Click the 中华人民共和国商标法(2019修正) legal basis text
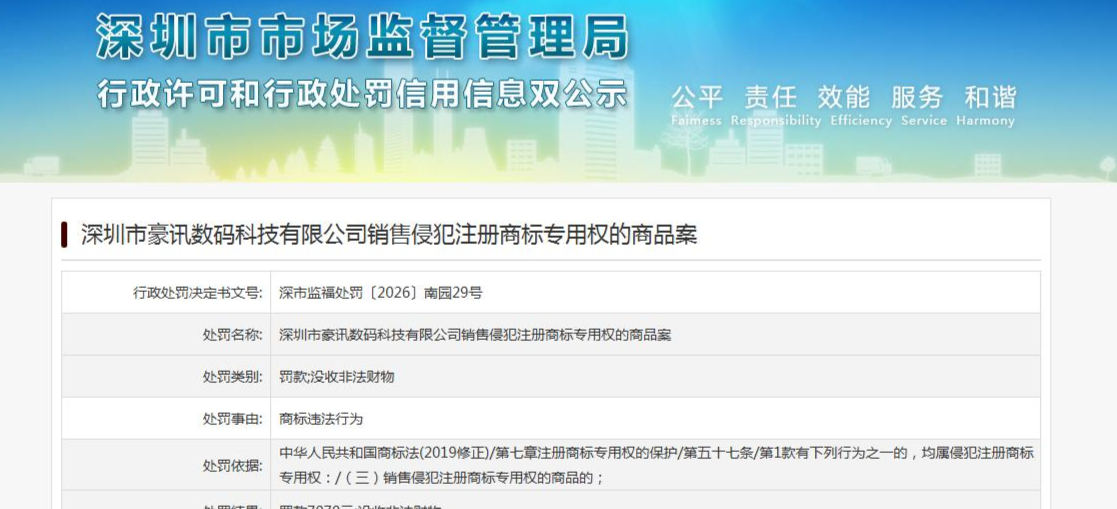Screen dimensions: 1117x509 pos(656,465)
